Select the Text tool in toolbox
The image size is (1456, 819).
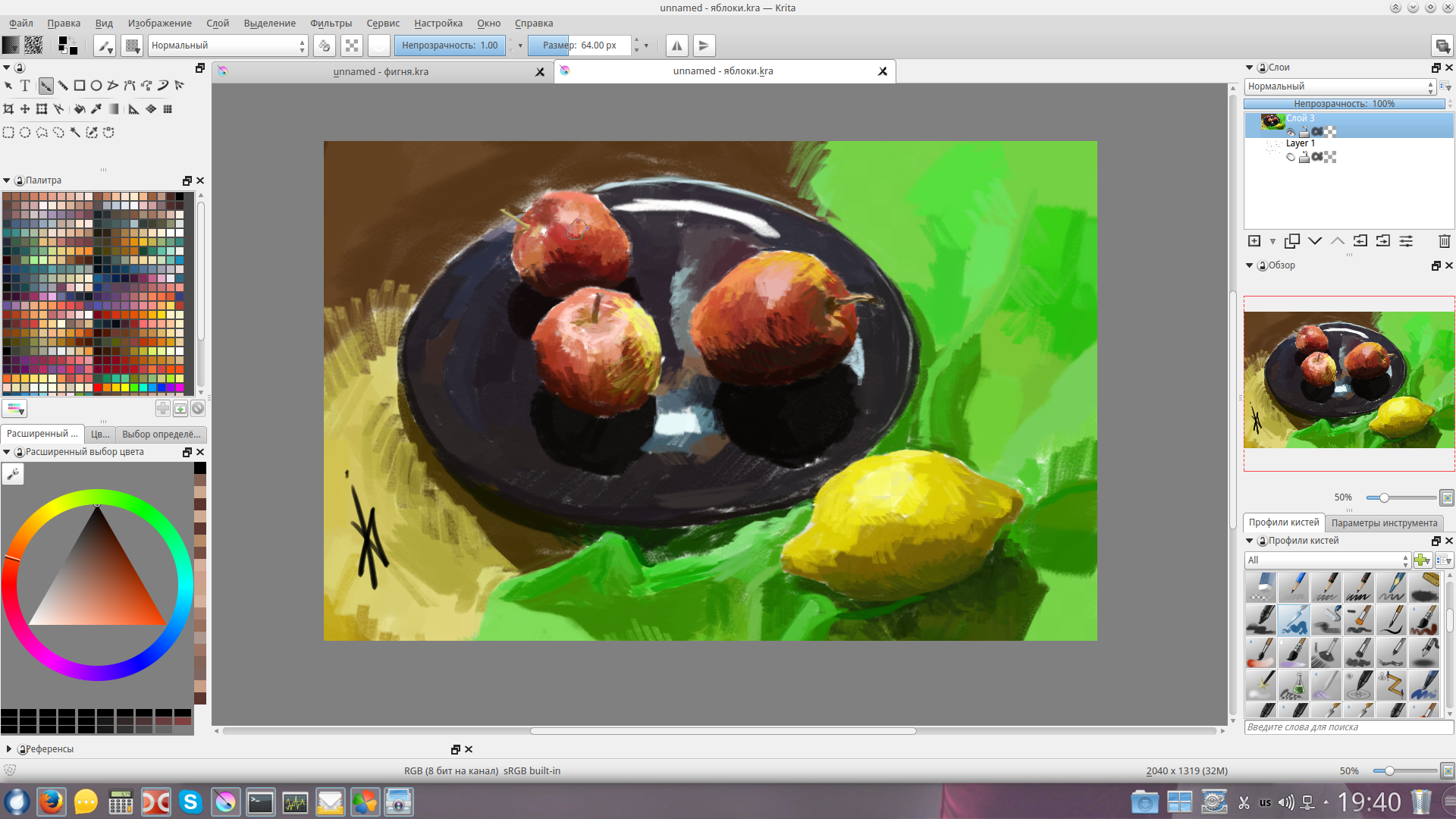click(25, 86)
